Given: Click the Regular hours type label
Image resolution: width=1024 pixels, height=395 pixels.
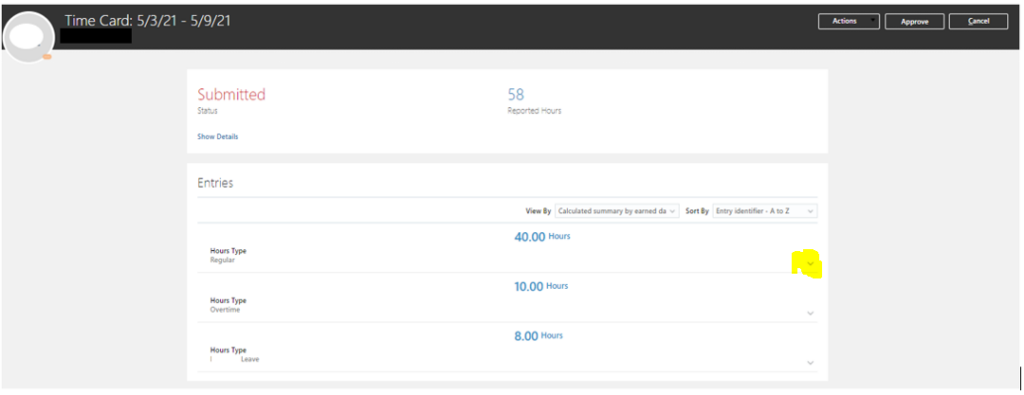Looking at the screenshot, I should point(222,260).
